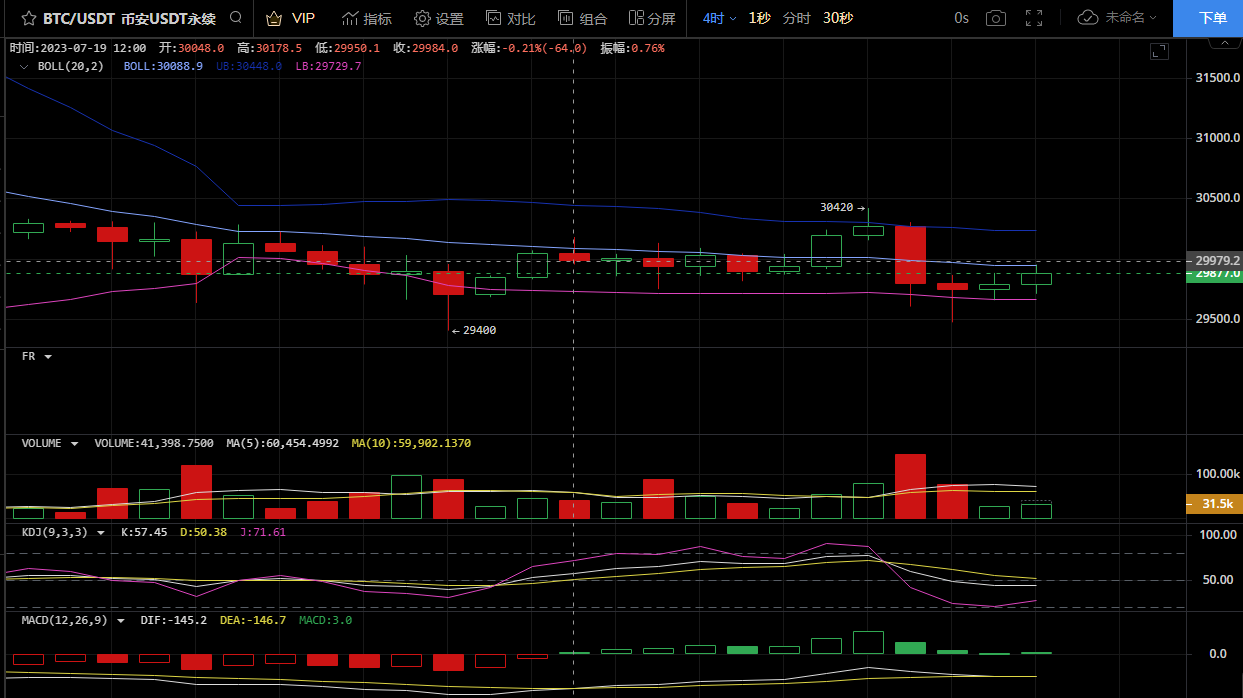Click the favorite star next to BTC/USDT
Screen dimensions: 1243x698
point(28,18)
